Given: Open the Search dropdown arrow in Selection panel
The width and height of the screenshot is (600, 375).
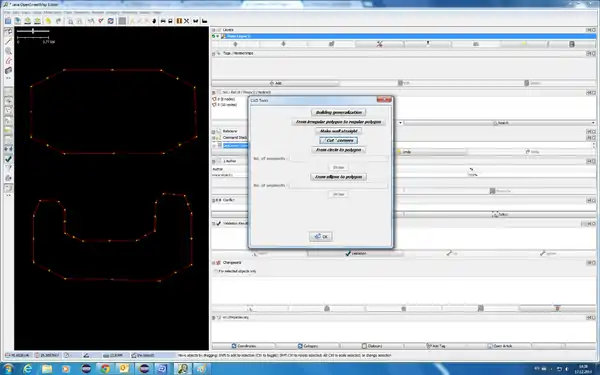Looking at the screenshot, I should [x=593, y=123].
